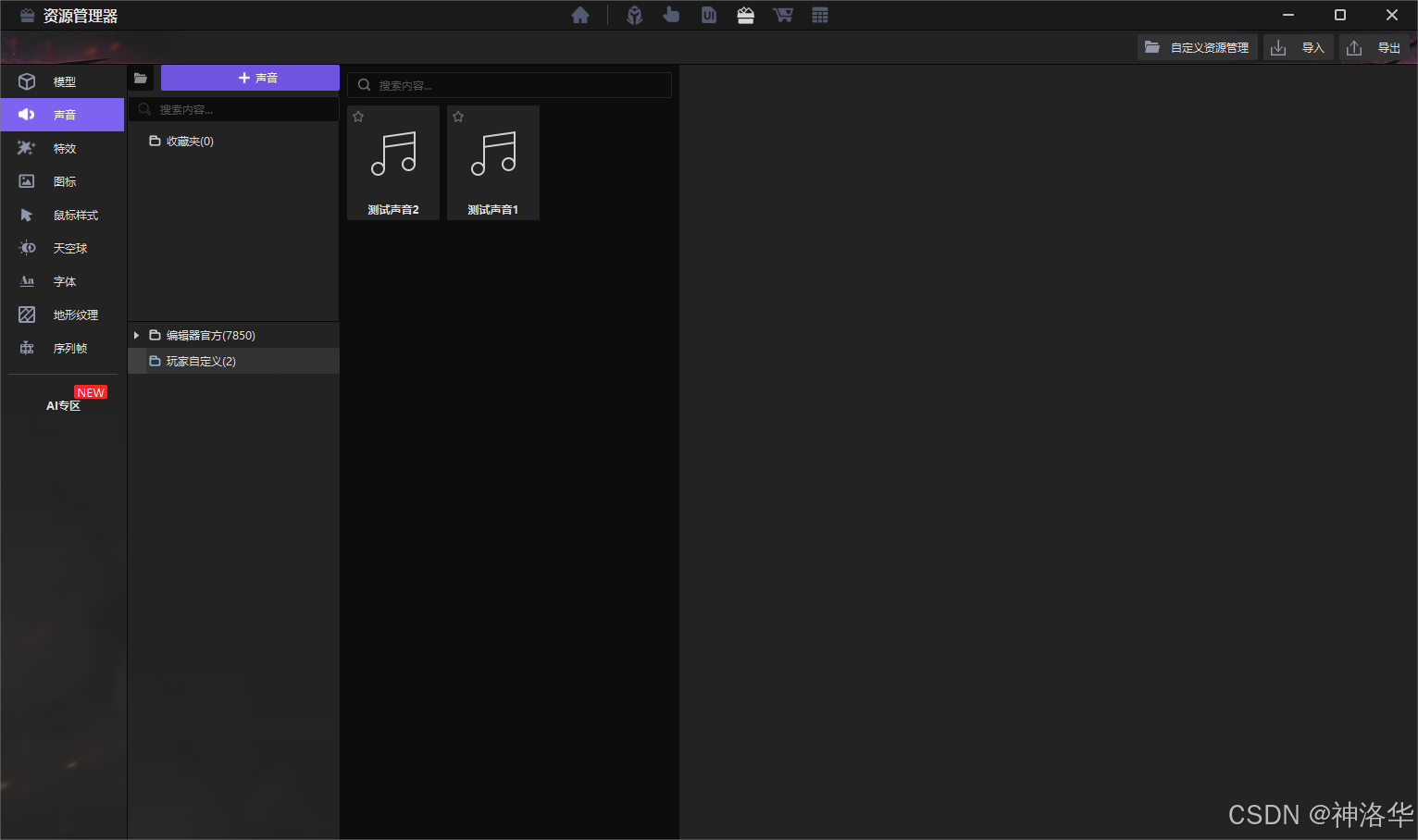Open the 鼠标样式 category
The image size is (1418, 840).
tap(62, 215)
